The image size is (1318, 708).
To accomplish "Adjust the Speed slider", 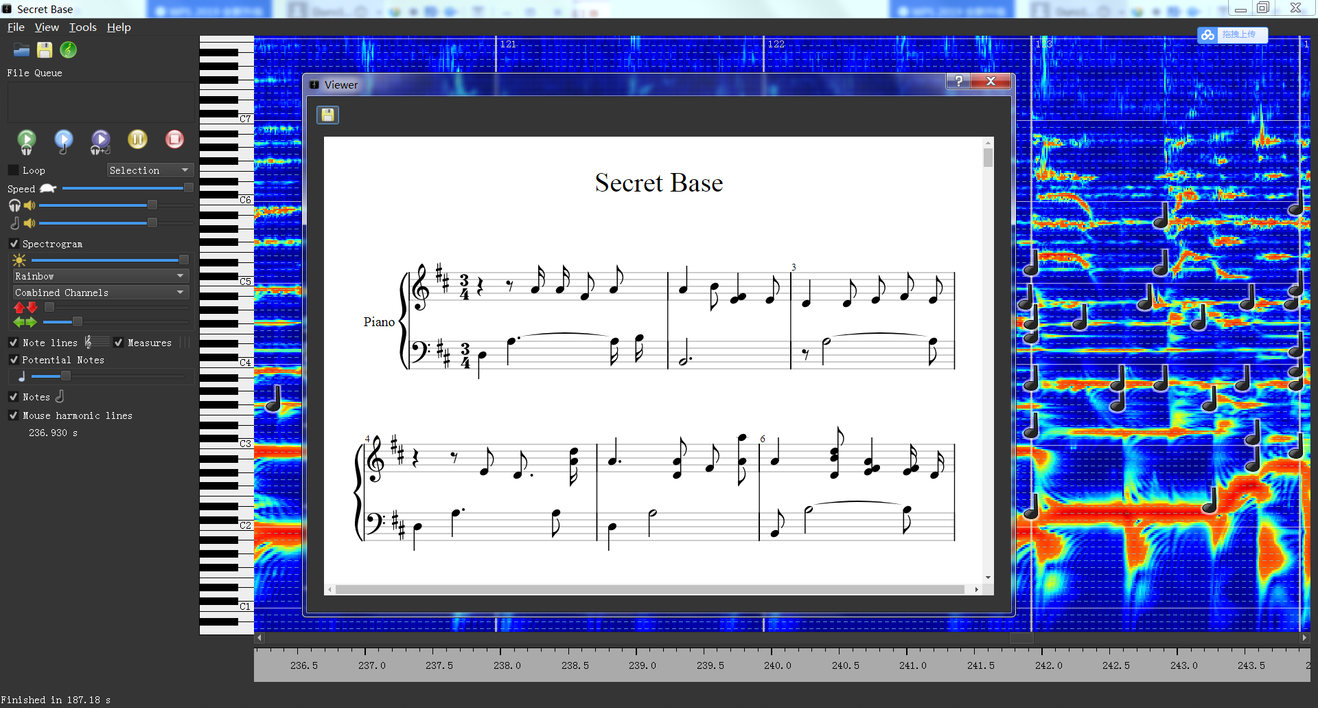I will click(x=129, y=188).
